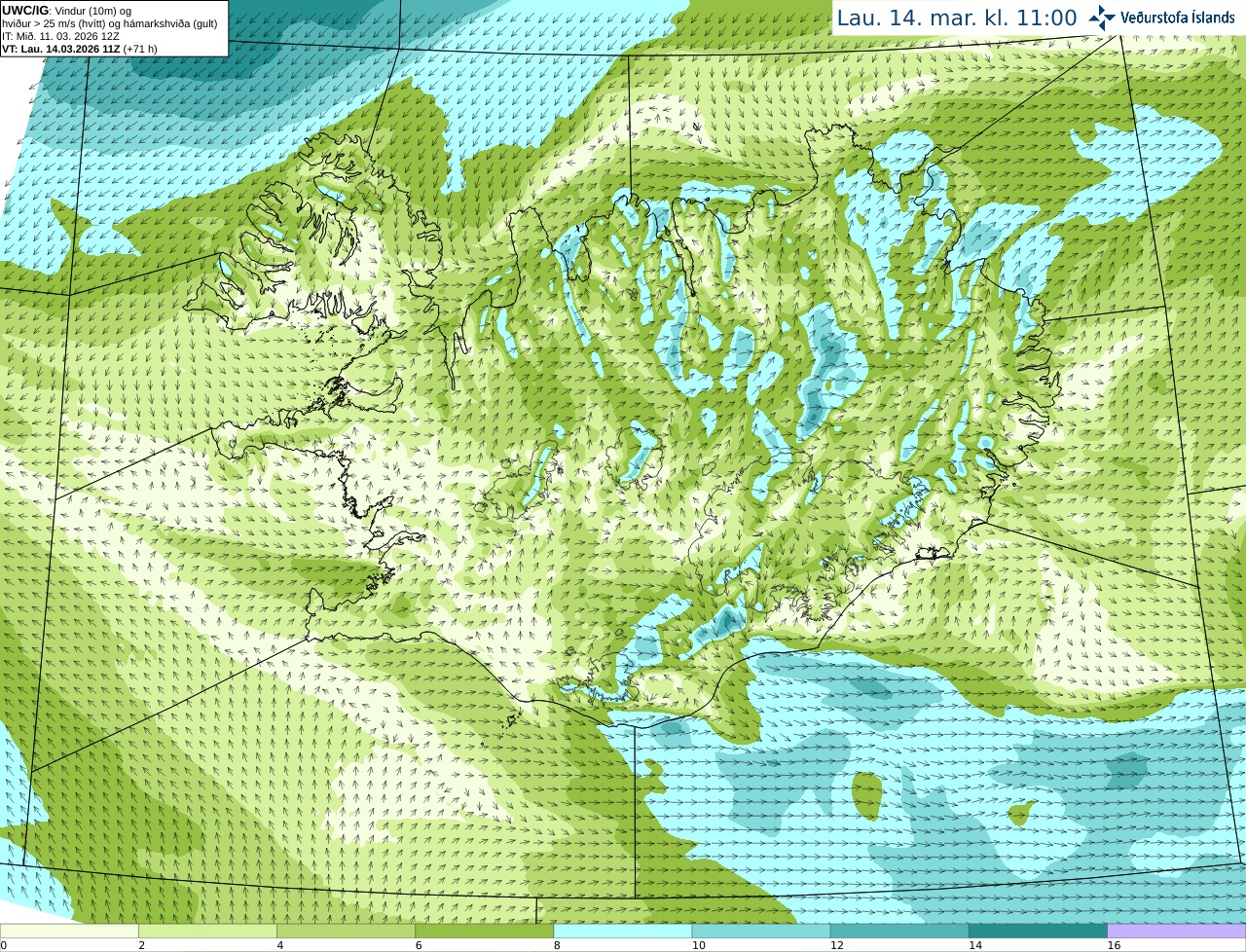Click the scale label "12"
The image size is (1246, 952).
pos(837,945)
